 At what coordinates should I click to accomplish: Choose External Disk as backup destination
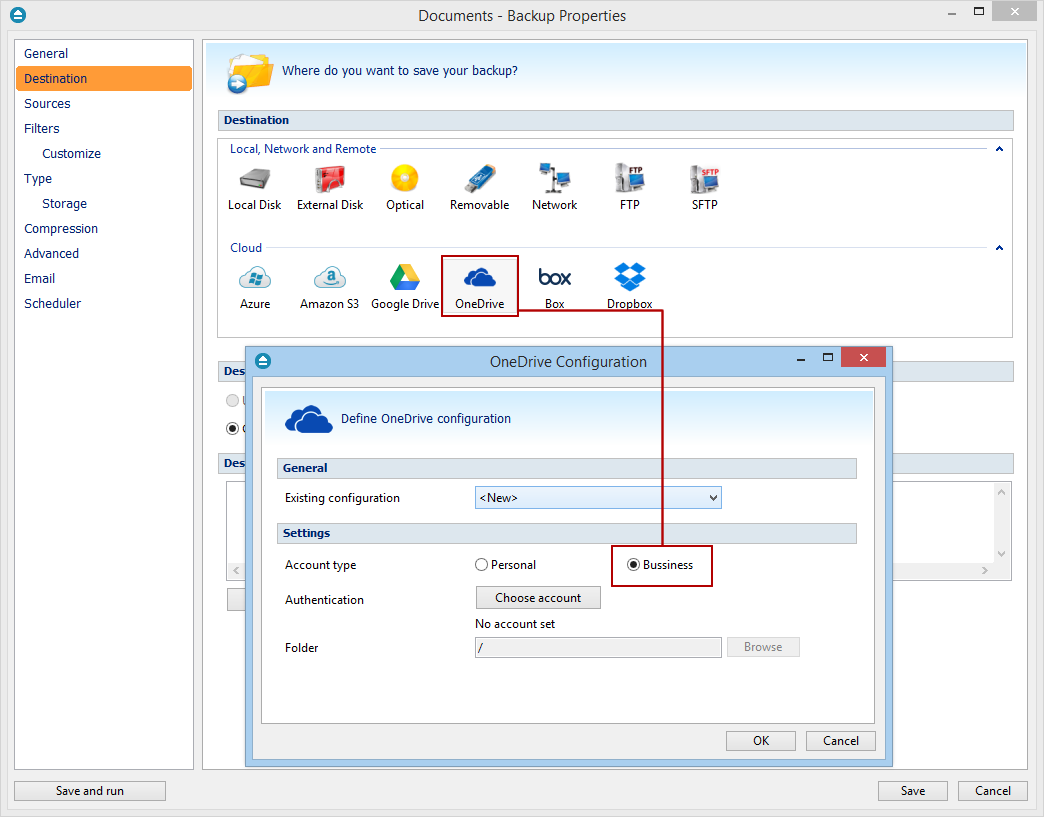click(x=330, y=188)
